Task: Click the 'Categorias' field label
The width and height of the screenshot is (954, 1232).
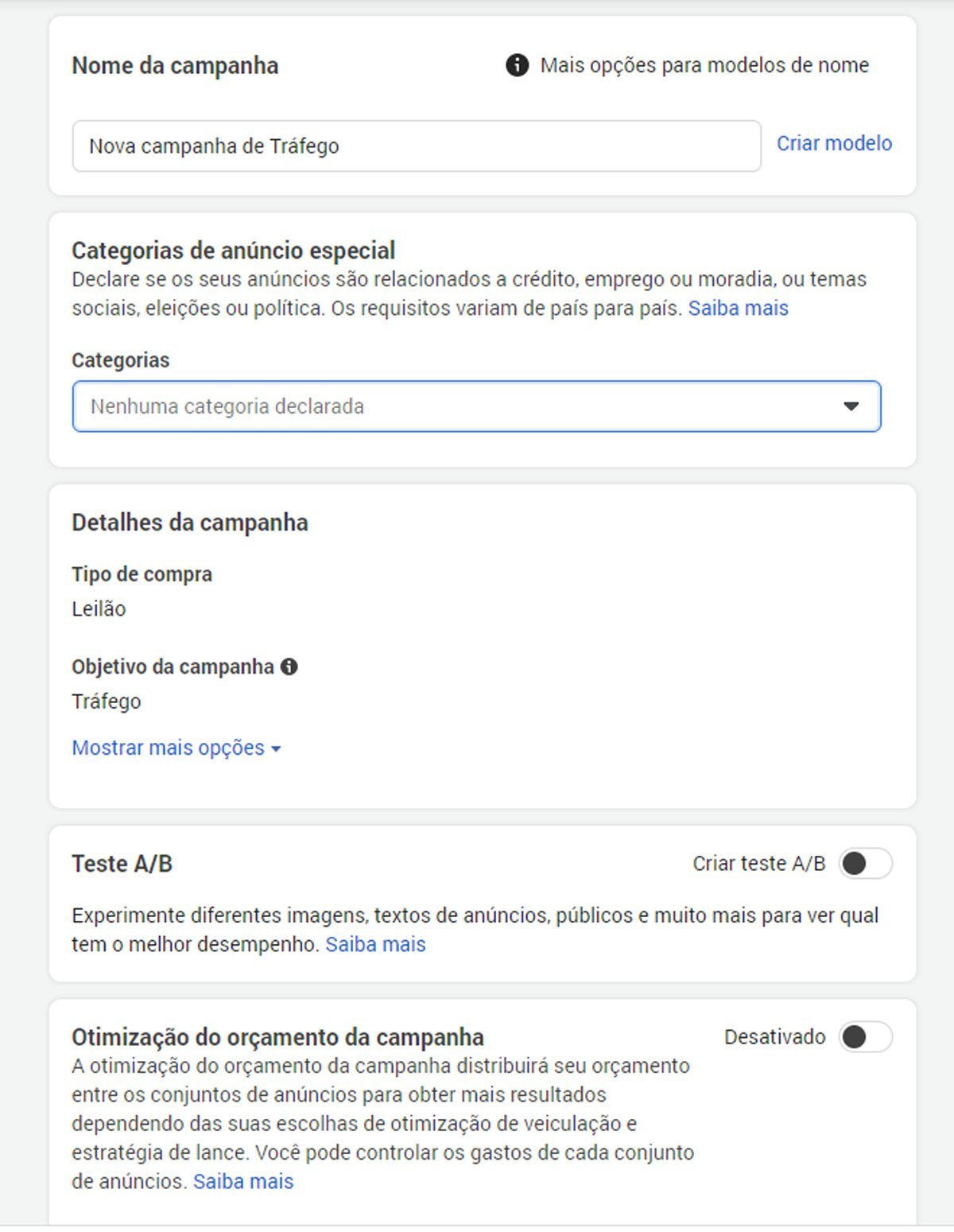Action: pyautogui.click(x=121, y=360)
